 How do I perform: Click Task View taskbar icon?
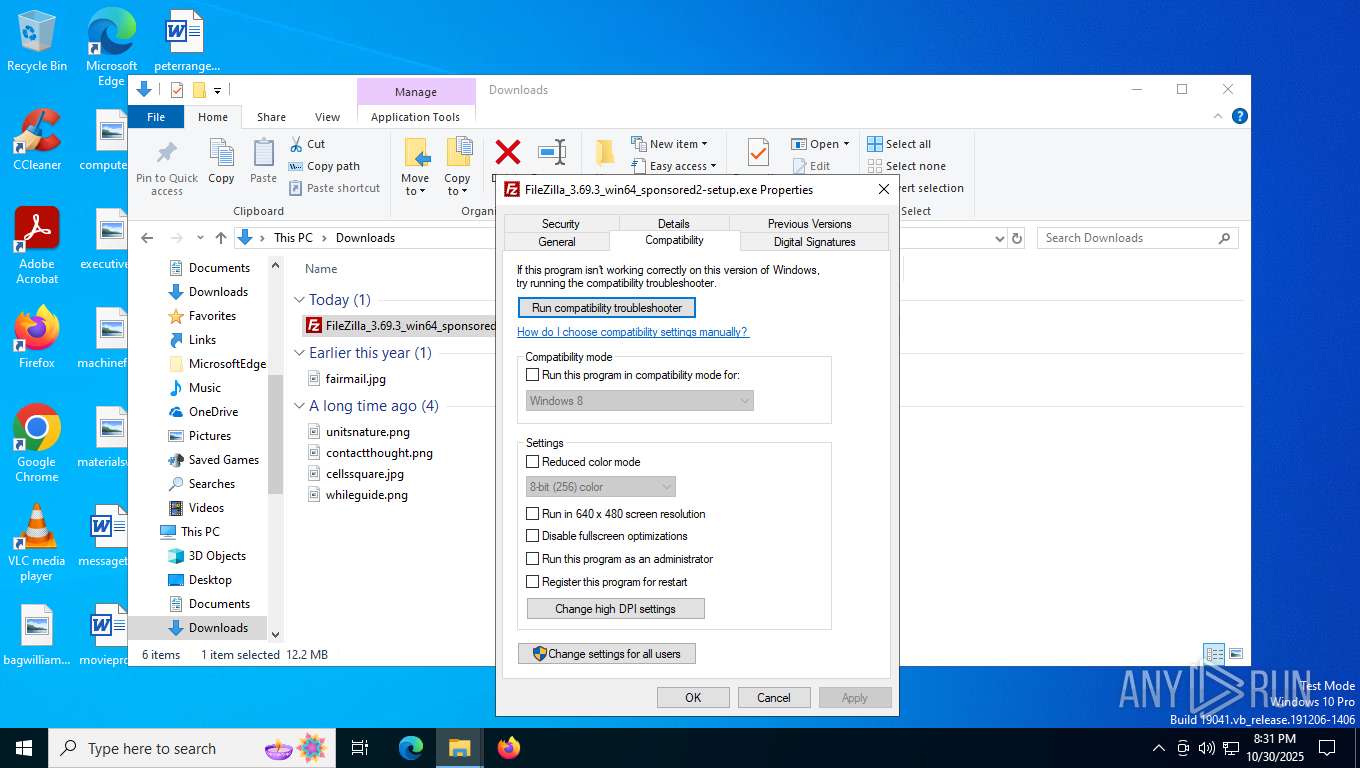[360, 748]
